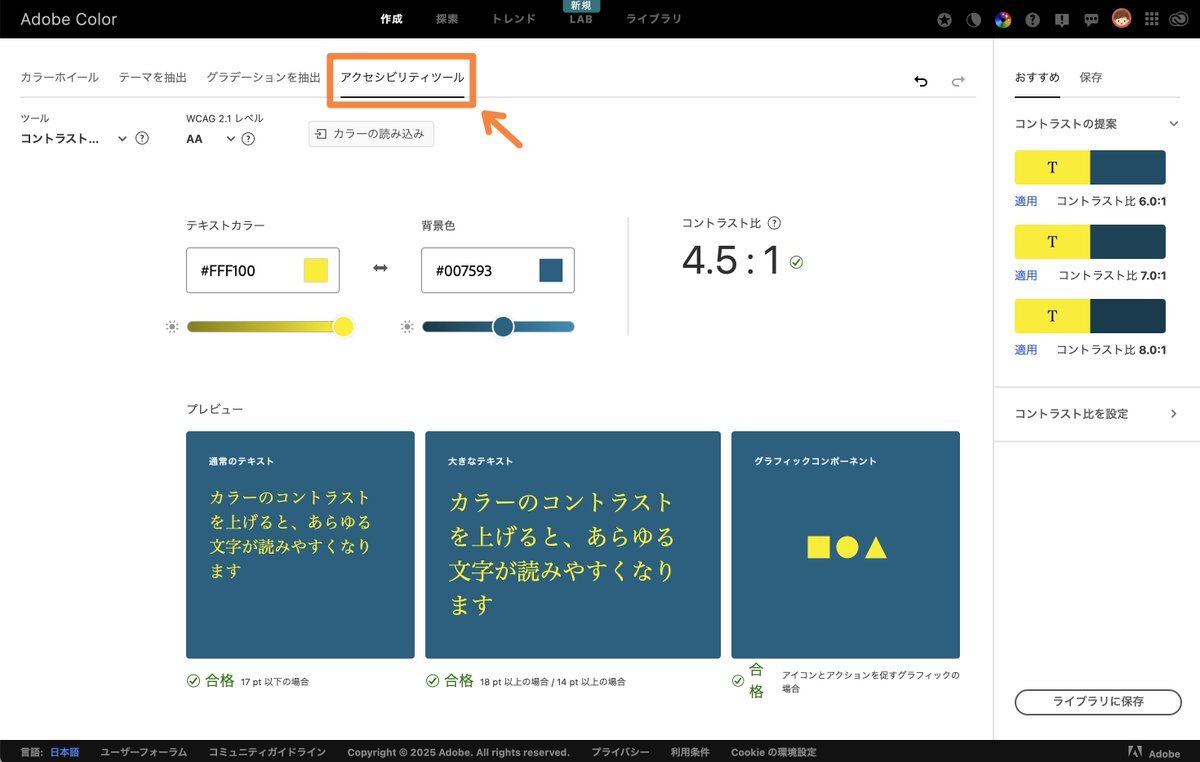Select the アクセシビリティツール tab
Image resolution: width=1200 pixels, height=762 pixels.
pyautogui.click(x=402, y=77)
